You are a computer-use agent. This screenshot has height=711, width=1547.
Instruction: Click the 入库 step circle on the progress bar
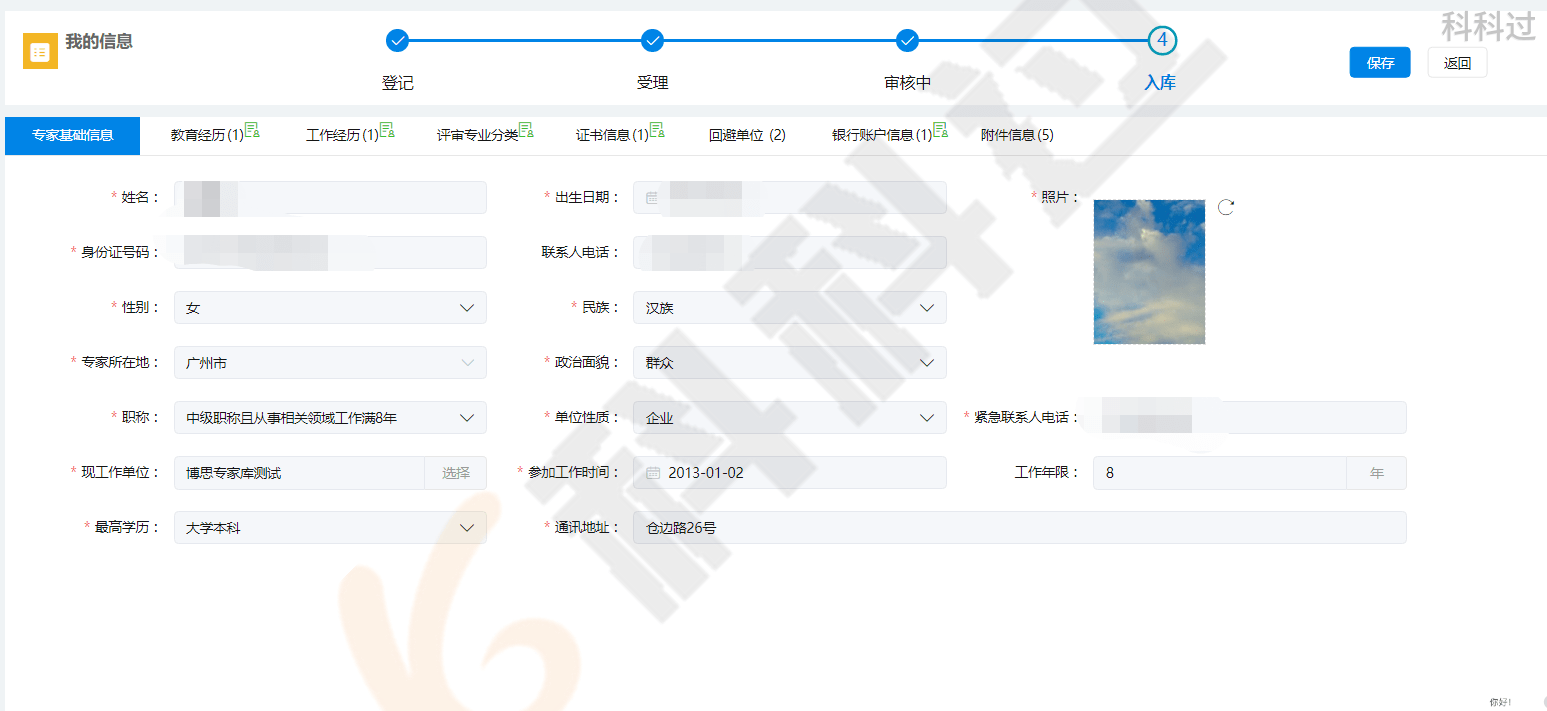[1161, 42]
